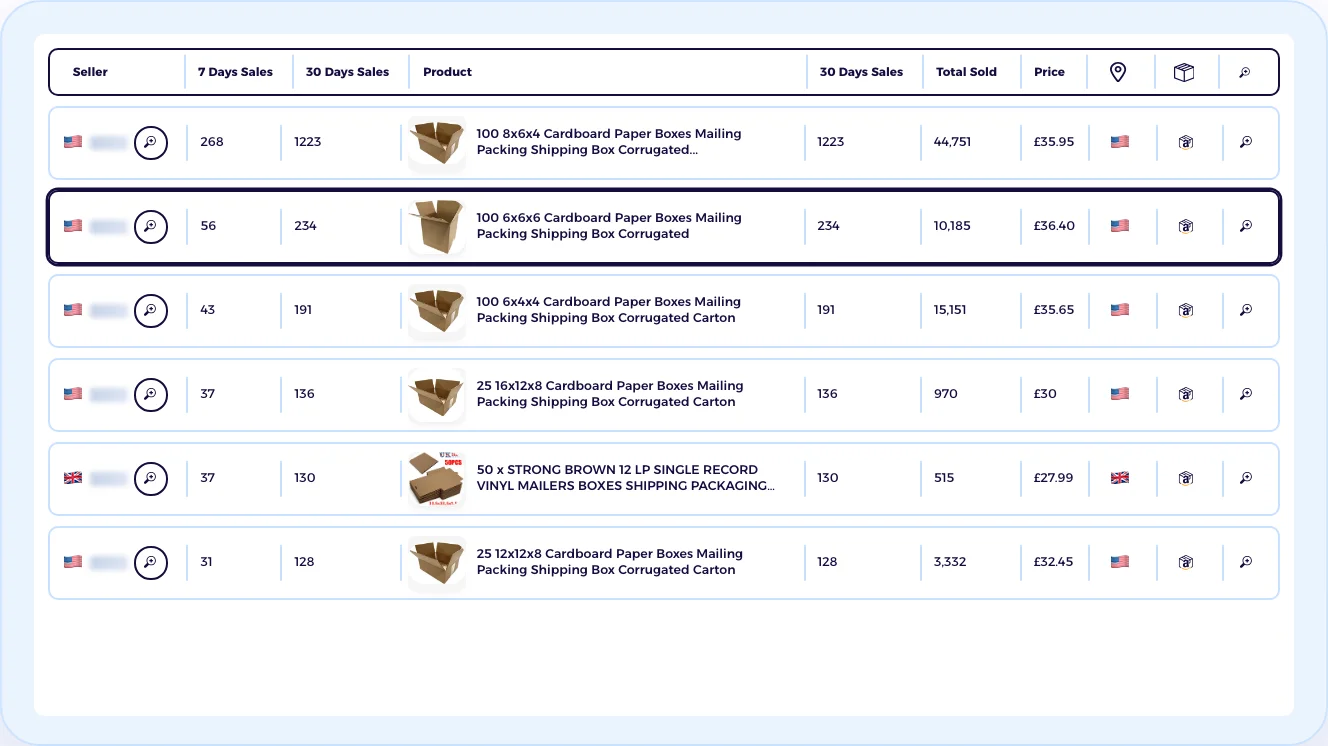Click seller search icon in 12x12x8 boxes row
The height and width of the screenshot is (746, 1328).
[151, 562]
